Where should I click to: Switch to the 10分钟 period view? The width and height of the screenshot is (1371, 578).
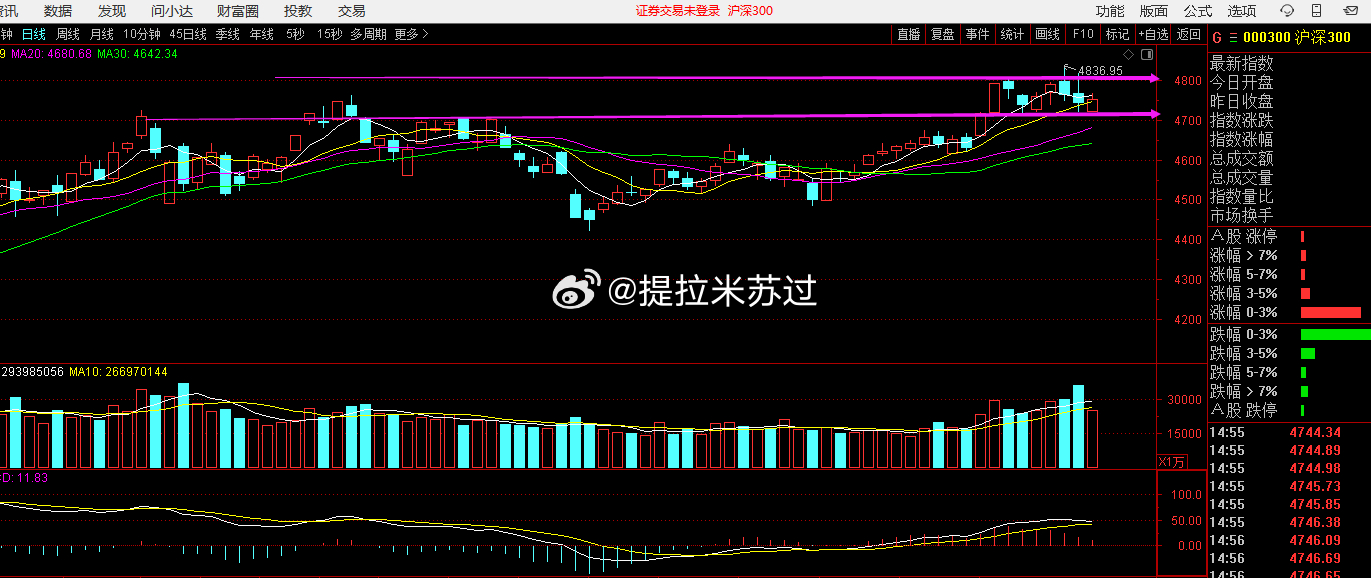[x=140, y=33]
